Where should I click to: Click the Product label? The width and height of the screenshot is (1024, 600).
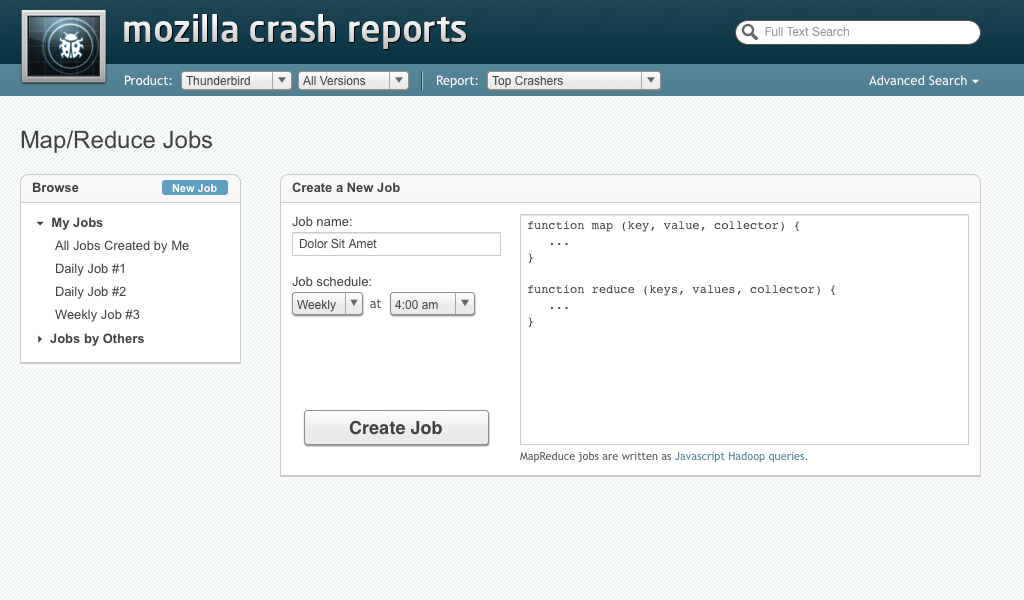[148, 81]
